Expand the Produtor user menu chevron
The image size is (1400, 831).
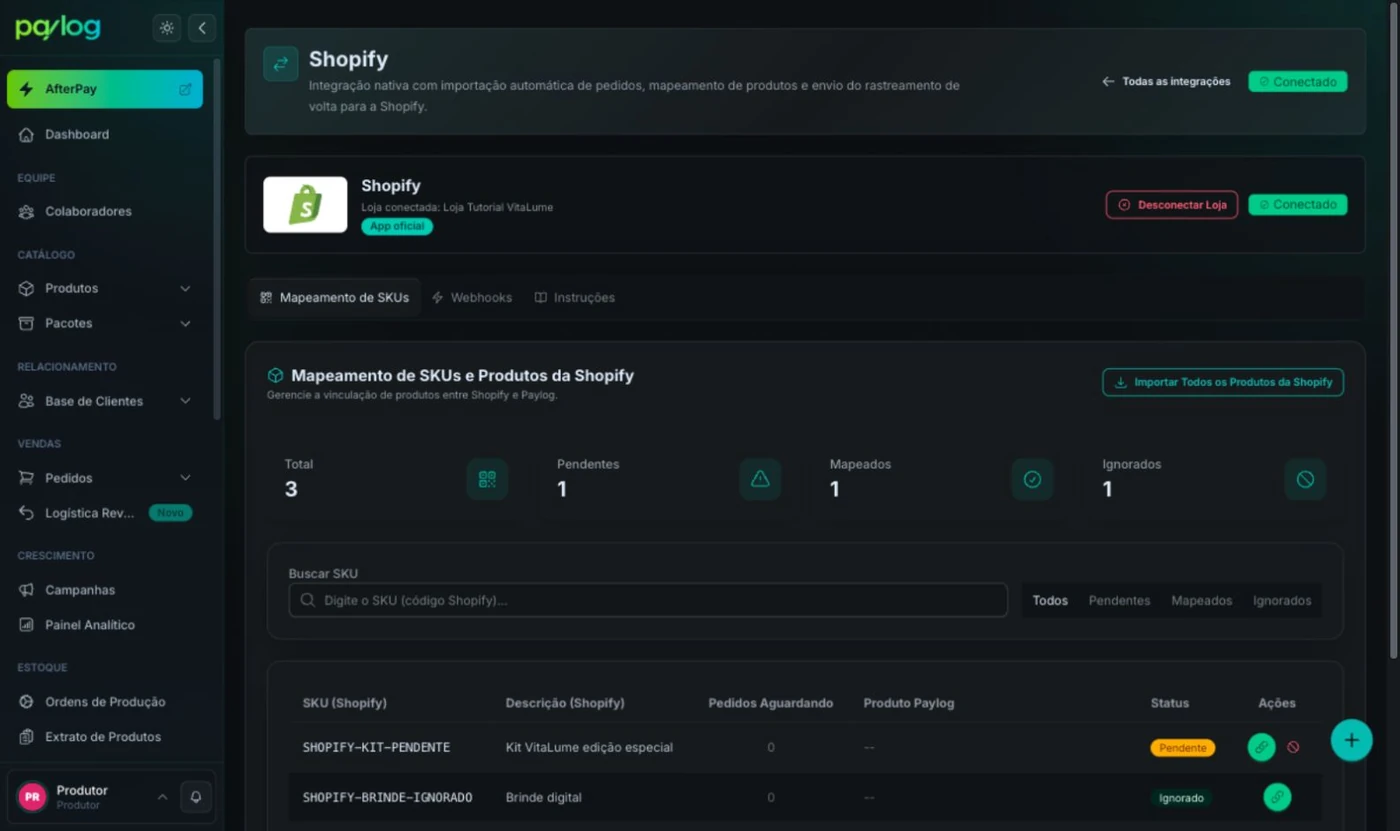tap(162, 797)
